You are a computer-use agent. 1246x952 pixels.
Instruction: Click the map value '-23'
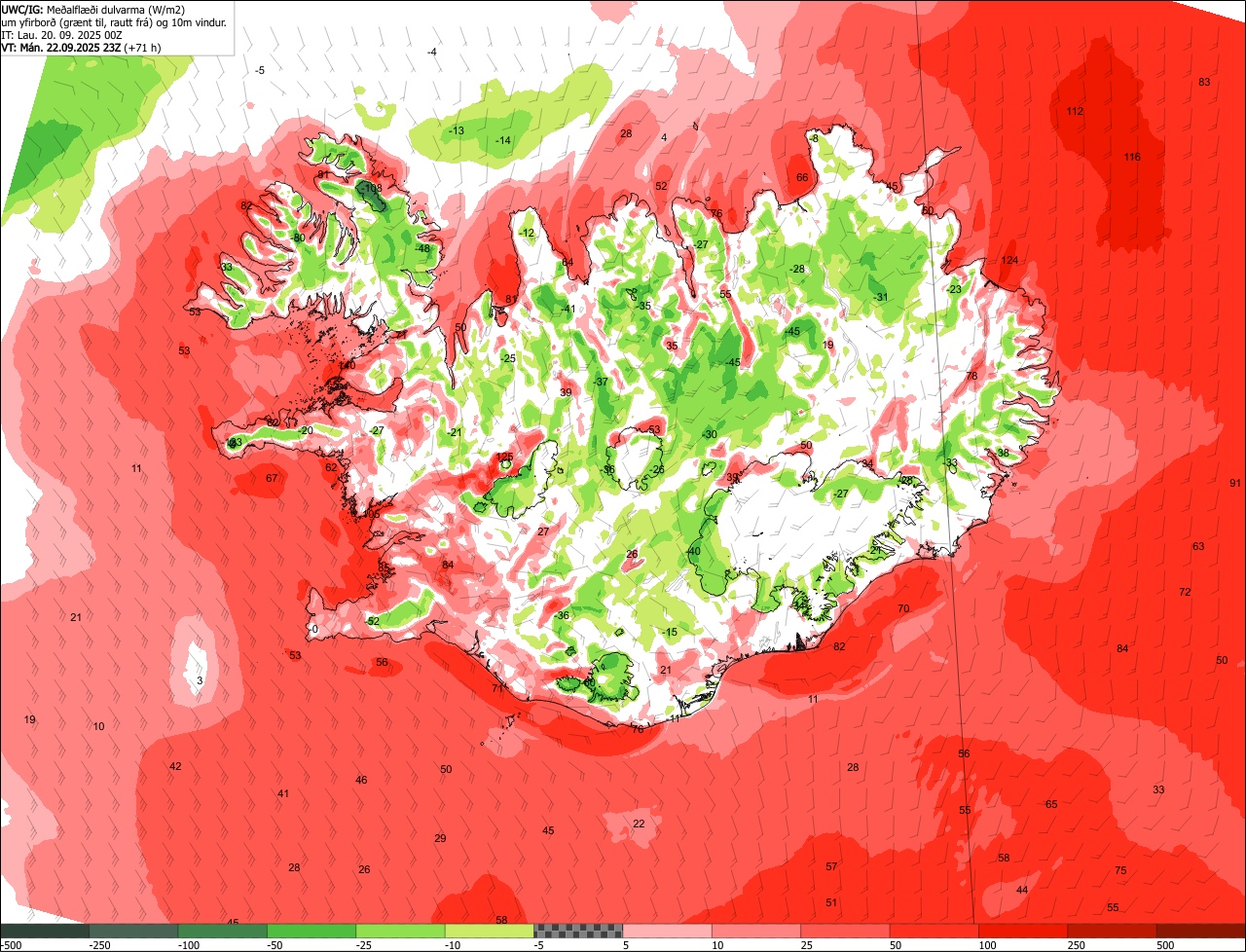(954, 289)
